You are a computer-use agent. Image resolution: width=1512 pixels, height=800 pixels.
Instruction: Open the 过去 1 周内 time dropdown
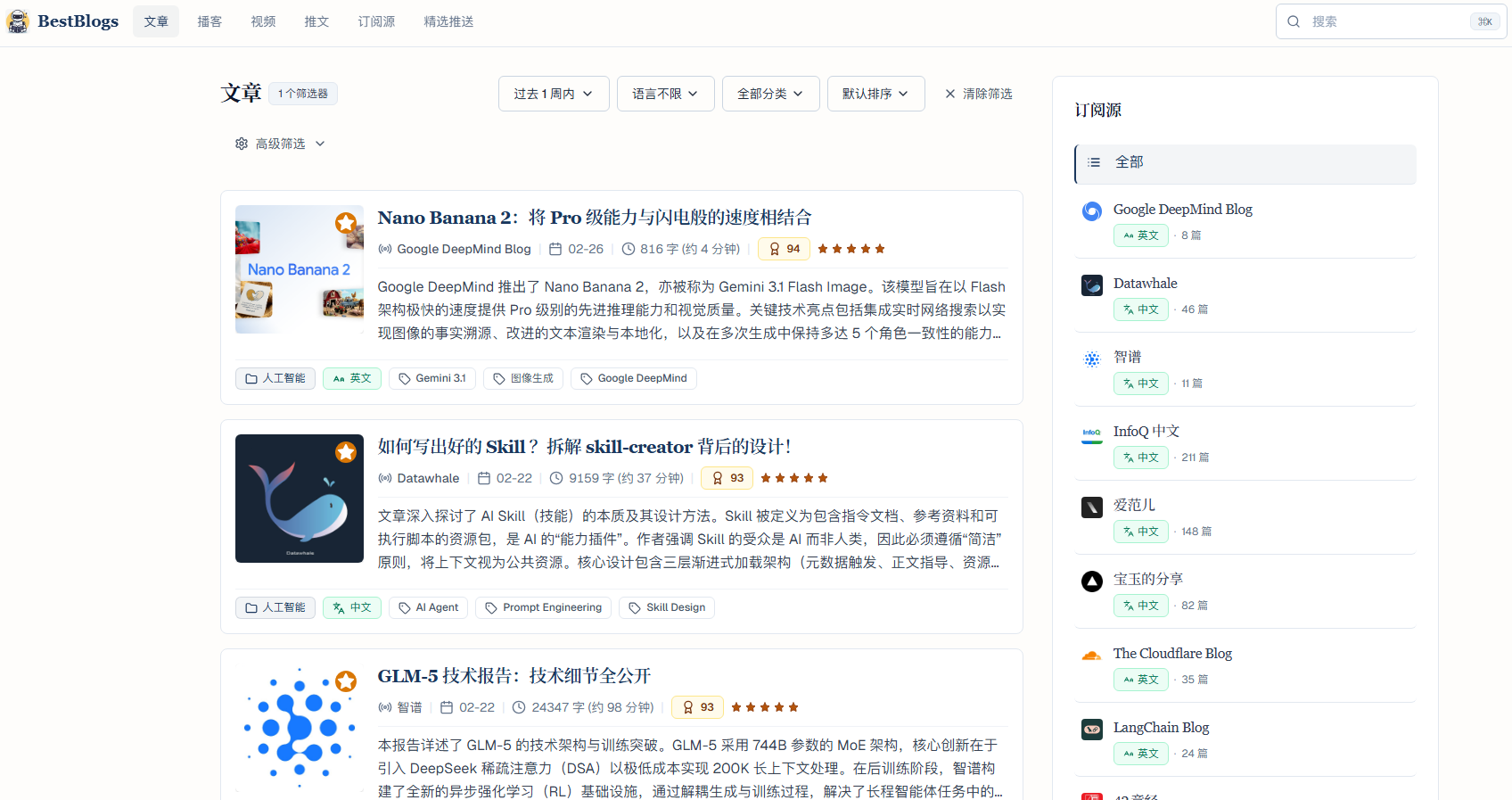click(553, 94)
